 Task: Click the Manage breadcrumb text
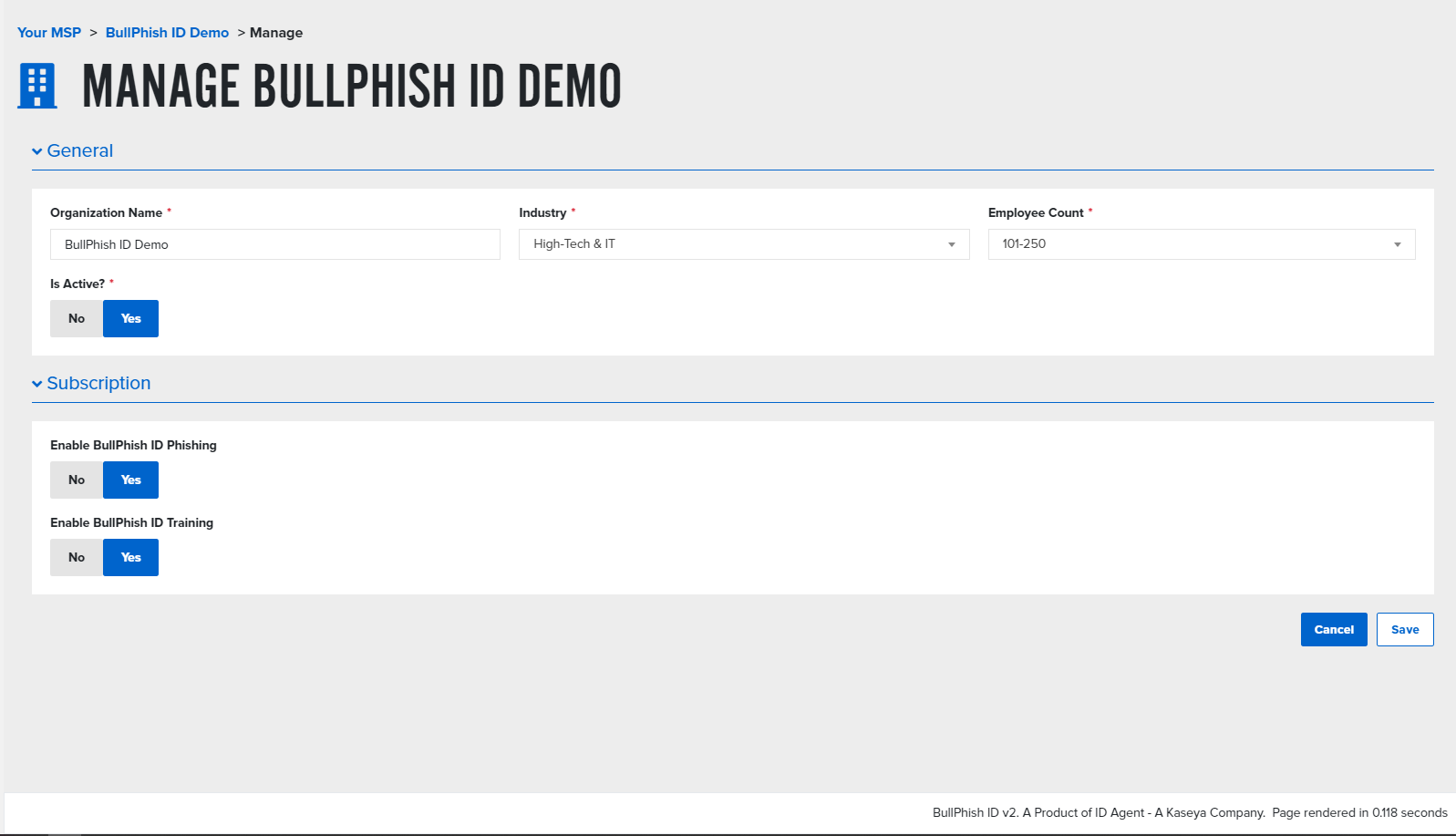[x=276, y=33]
